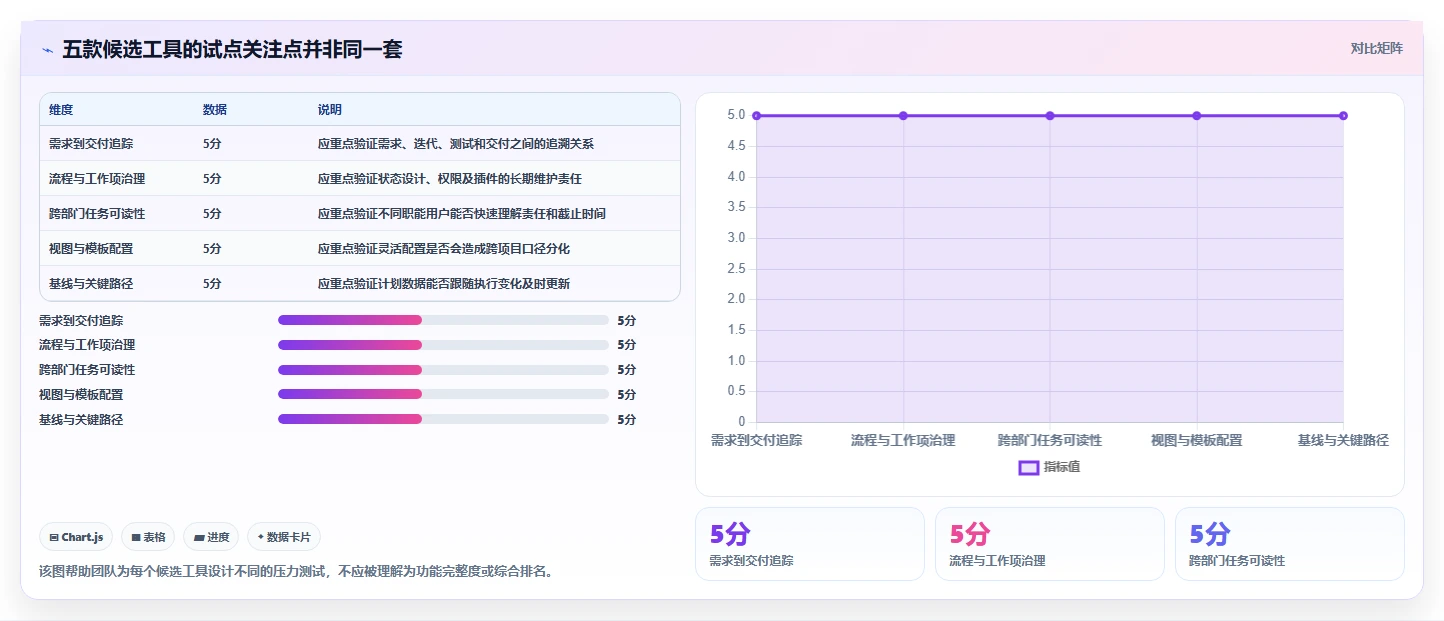The width and height of the screenshot is (1444, 621).
Task: Click y-axis tick 0.5 in chart
Action: coord(736,391)
